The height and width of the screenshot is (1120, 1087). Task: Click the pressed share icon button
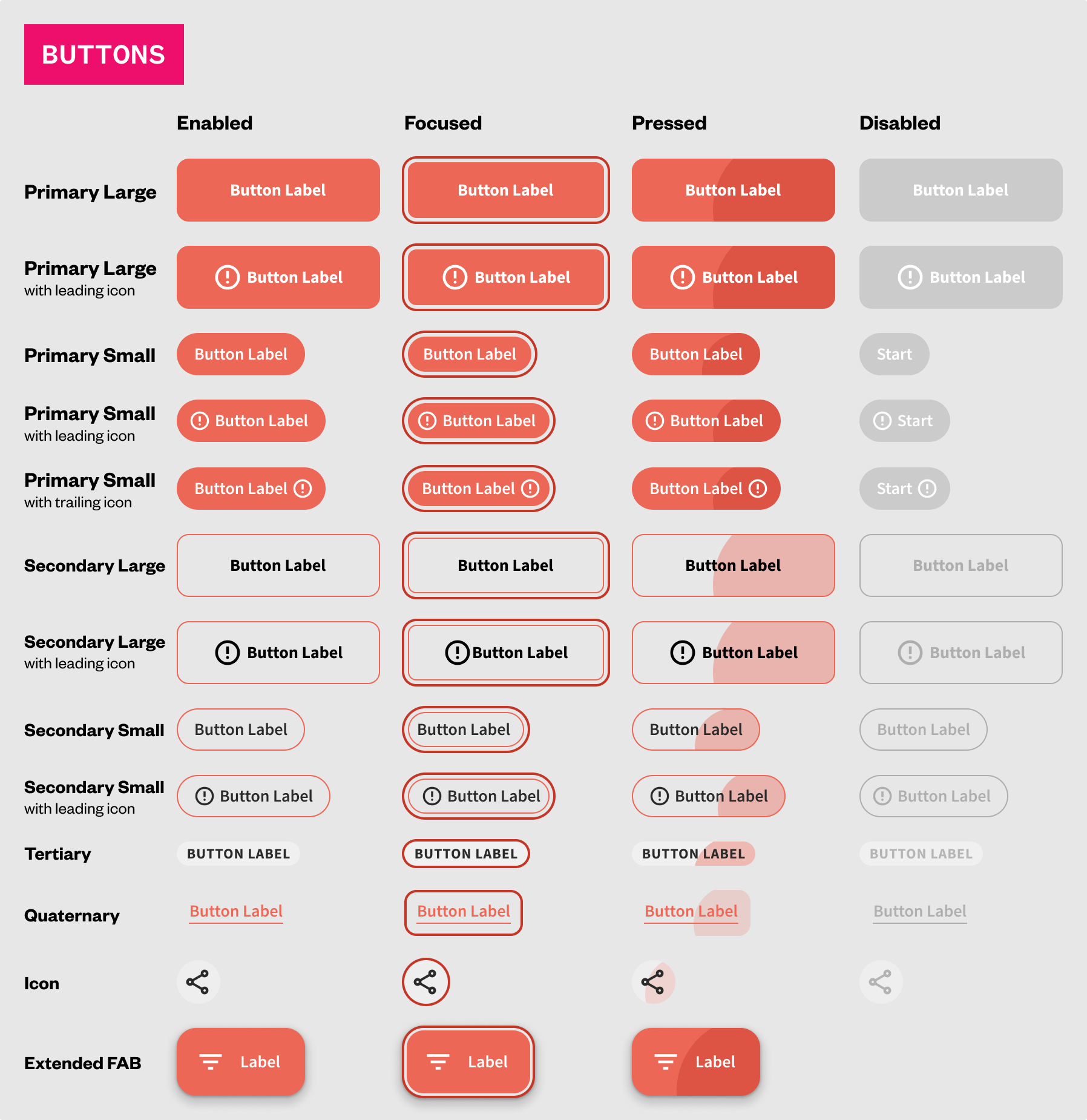(x=653, y=982)
